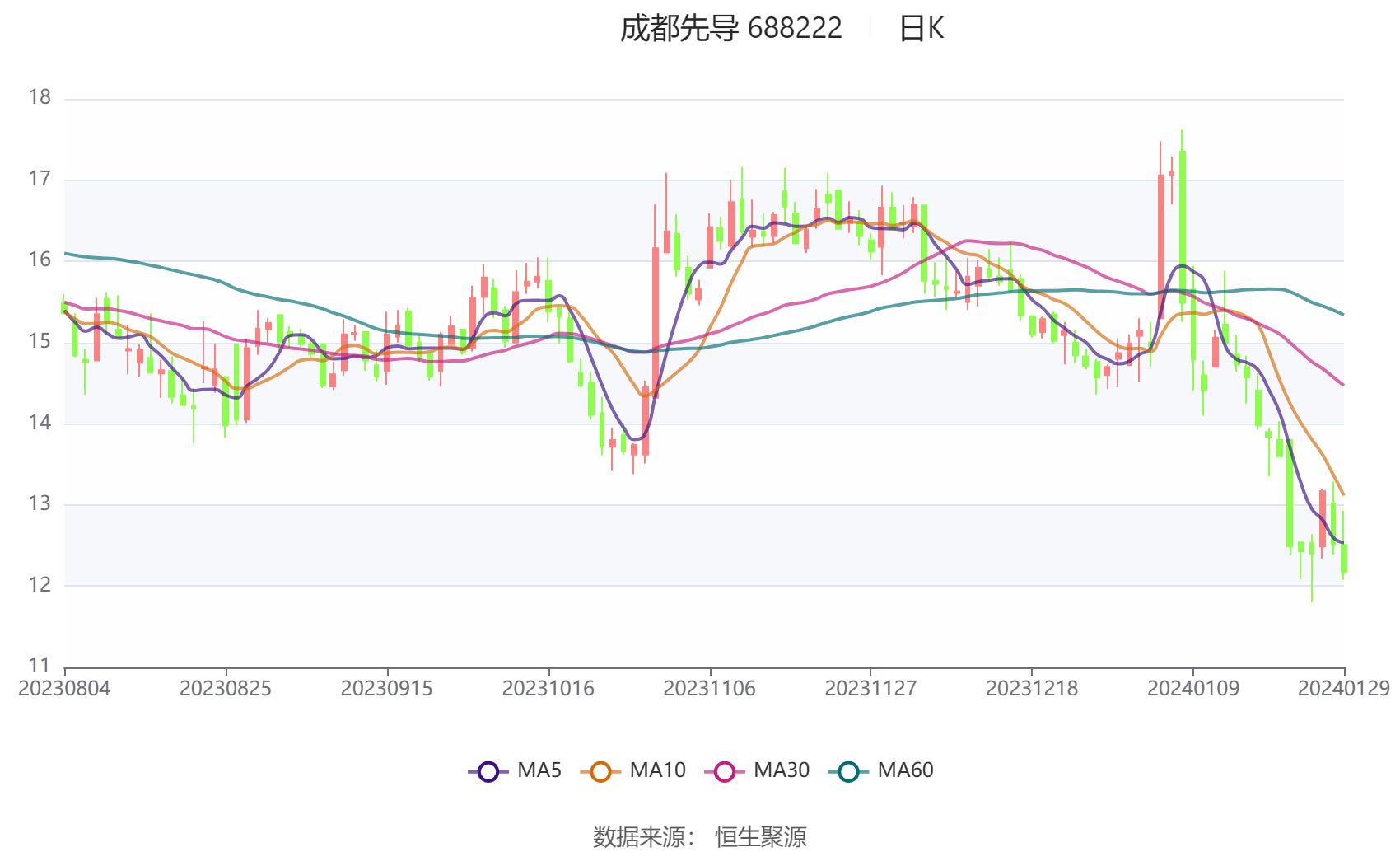Viewport: 1400px width, 852px height.
Task: Click the MA60 legend label text
Action: (x=905, y=770)
